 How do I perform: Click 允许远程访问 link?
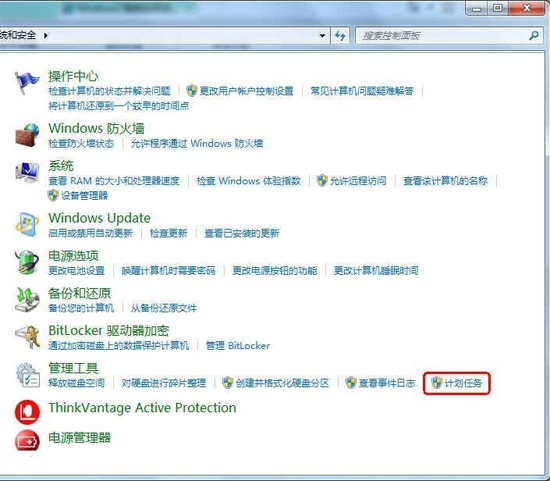coord(358,181)
